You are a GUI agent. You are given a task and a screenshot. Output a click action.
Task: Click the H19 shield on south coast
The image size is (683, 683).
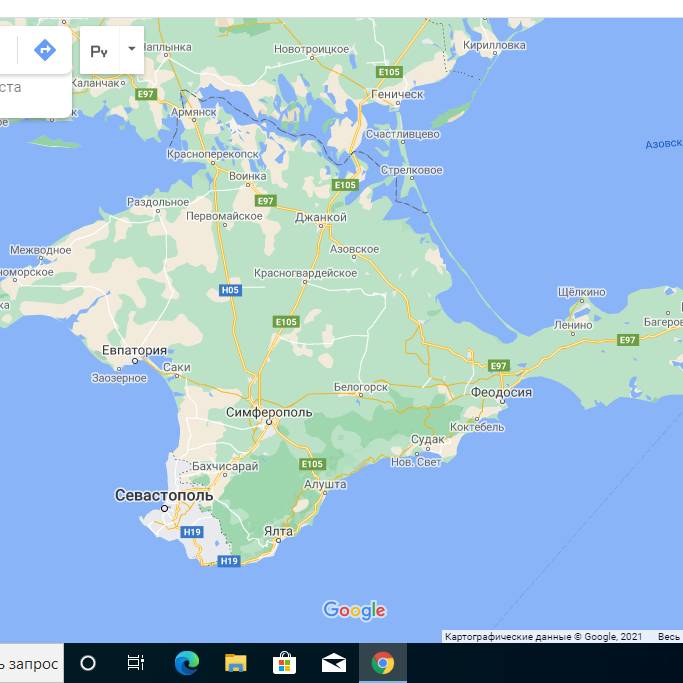click(x=229, y=561)
